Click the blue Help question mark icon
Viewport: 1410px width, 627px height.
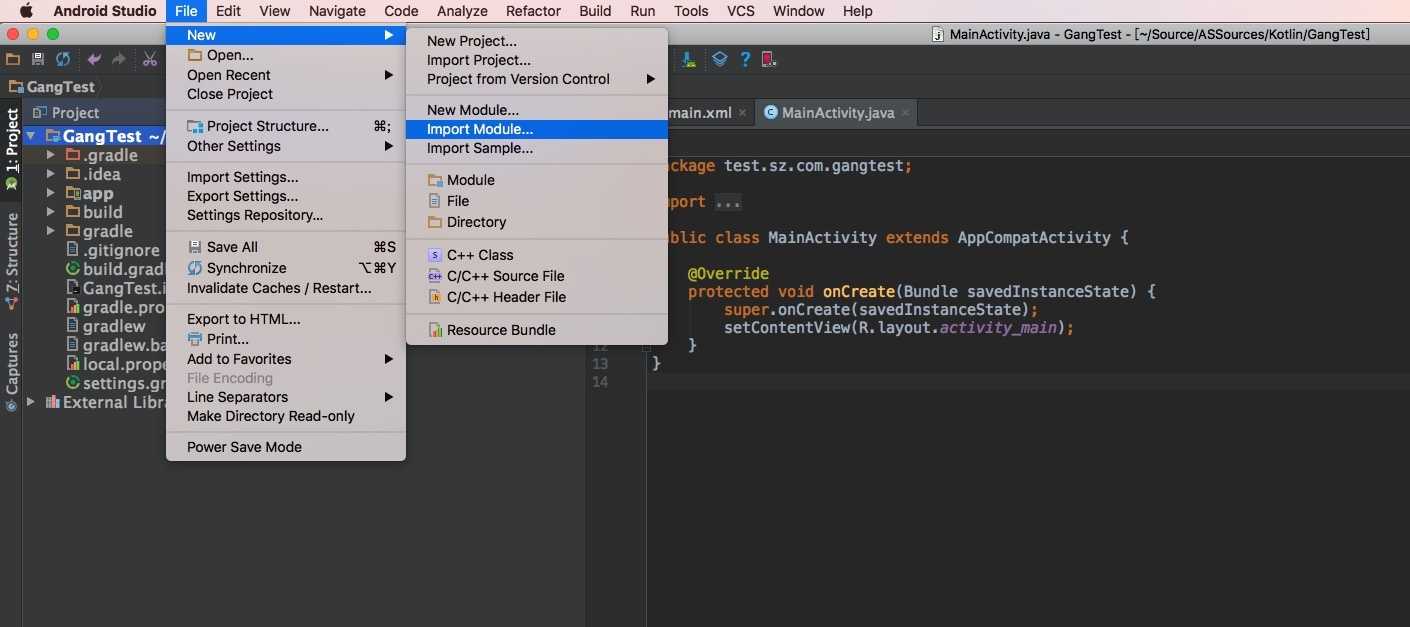(x=745, y=60)
